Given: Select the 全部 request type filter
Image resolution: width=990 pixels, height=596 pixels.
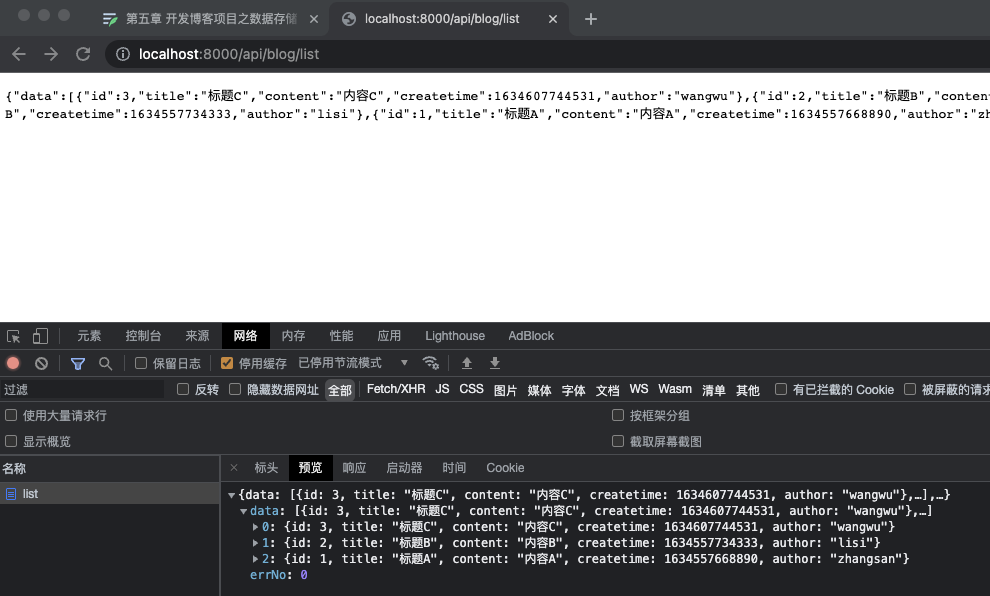Looking at the screenshot, I should point(340,390).
